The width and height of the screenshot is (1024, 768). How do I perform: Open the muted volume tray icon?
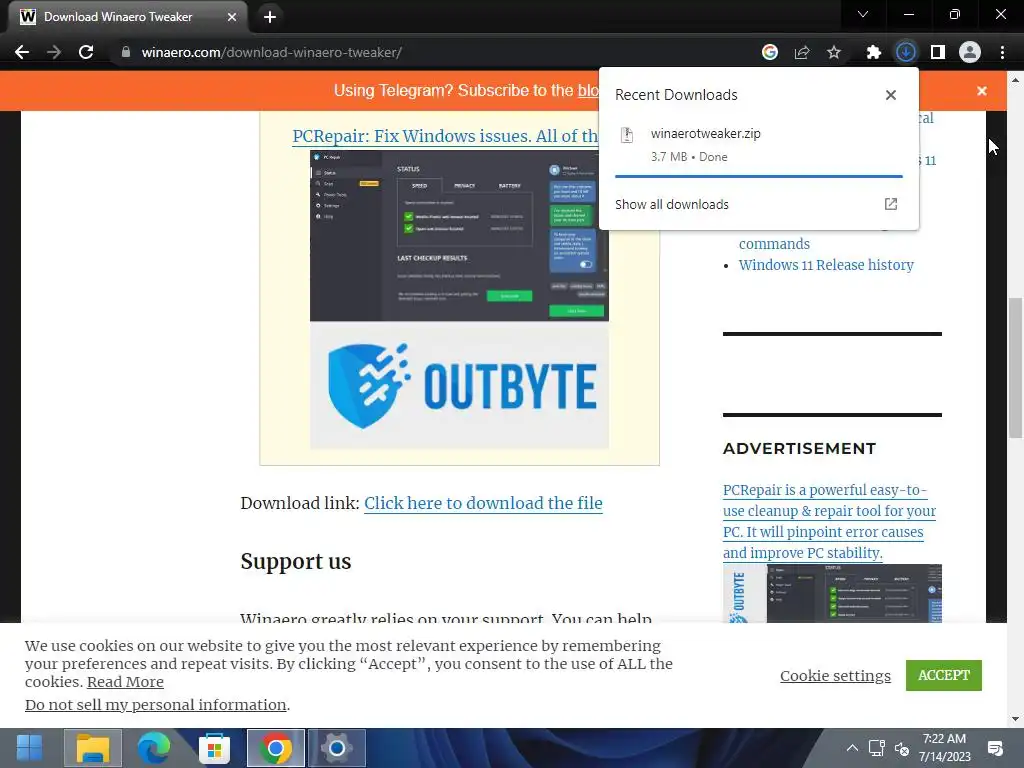click(902, 748)
